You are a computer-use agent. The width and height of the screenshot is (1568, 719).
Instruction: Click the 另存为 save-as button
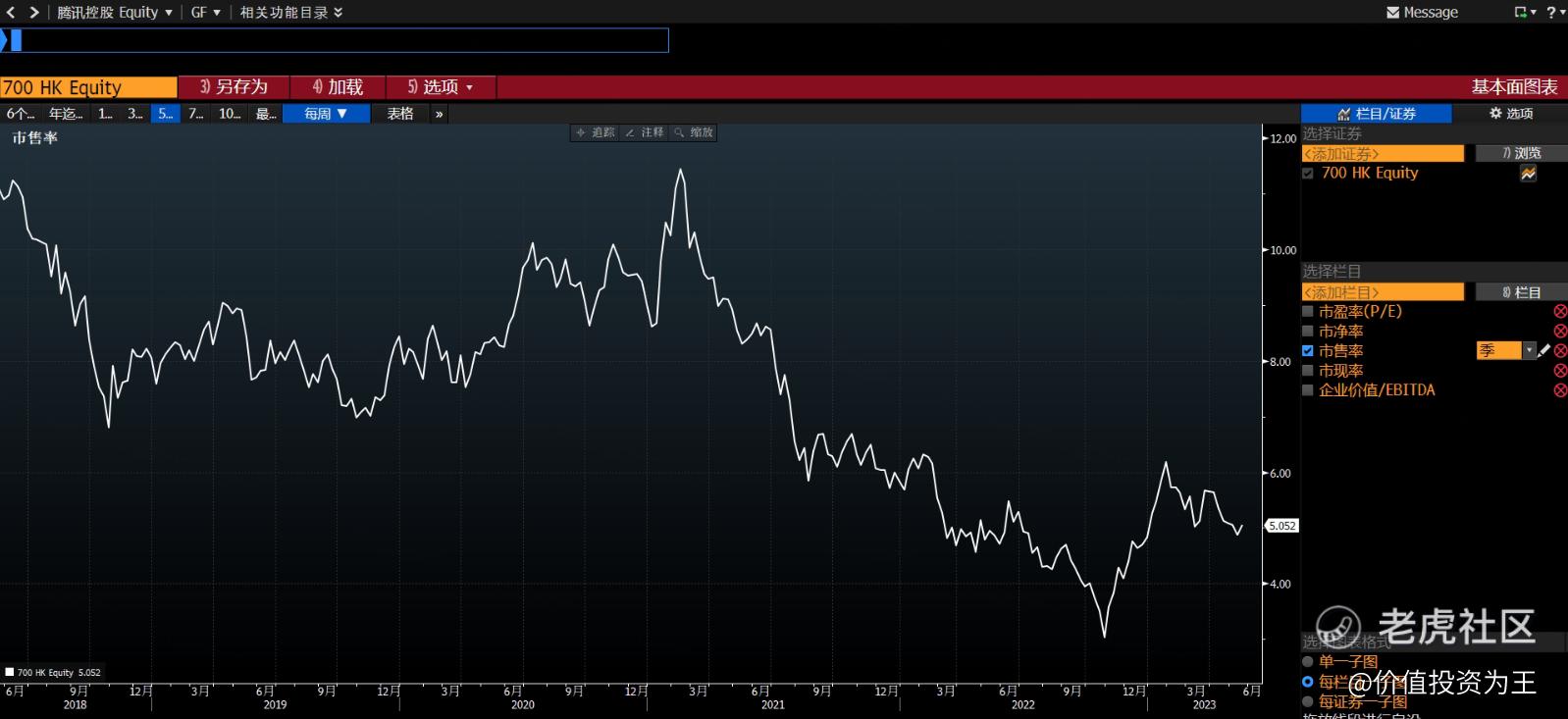click(x=234, y=87)
